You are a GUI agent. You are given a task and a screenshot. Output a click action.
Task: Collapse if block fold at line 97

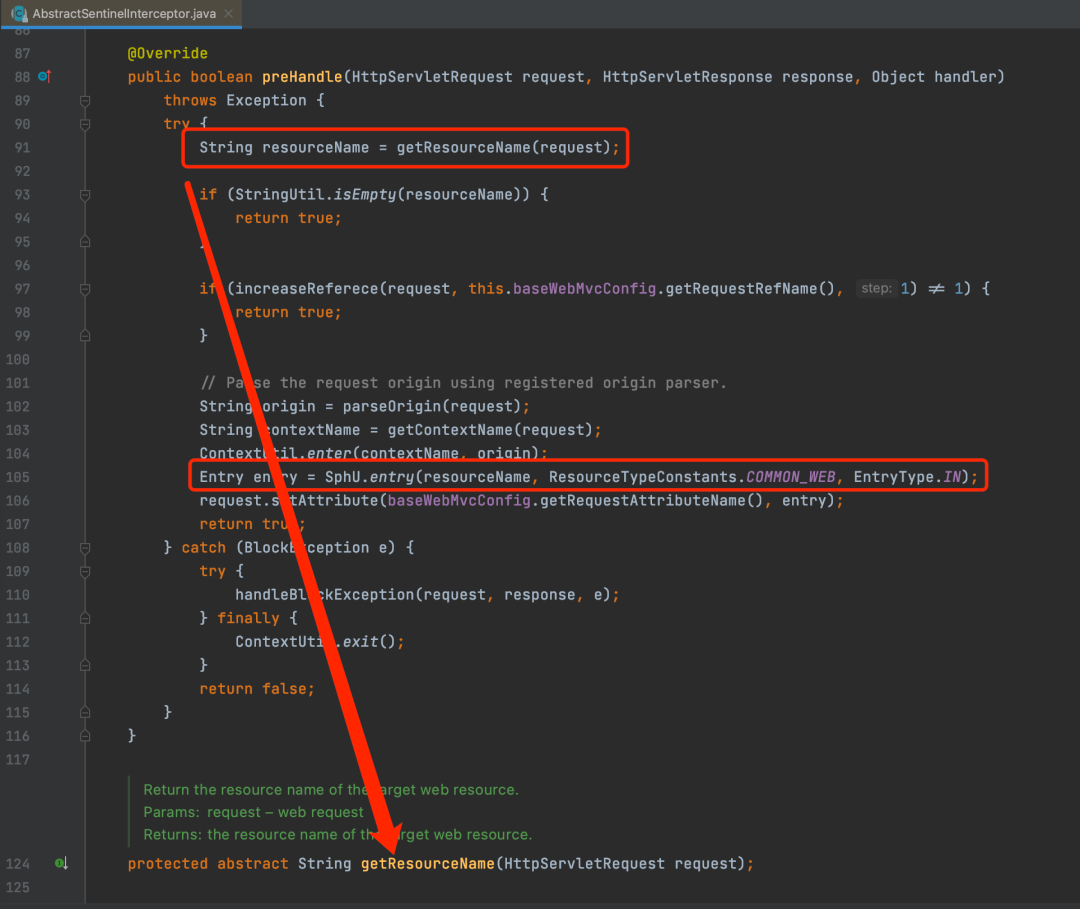(85, 290)
